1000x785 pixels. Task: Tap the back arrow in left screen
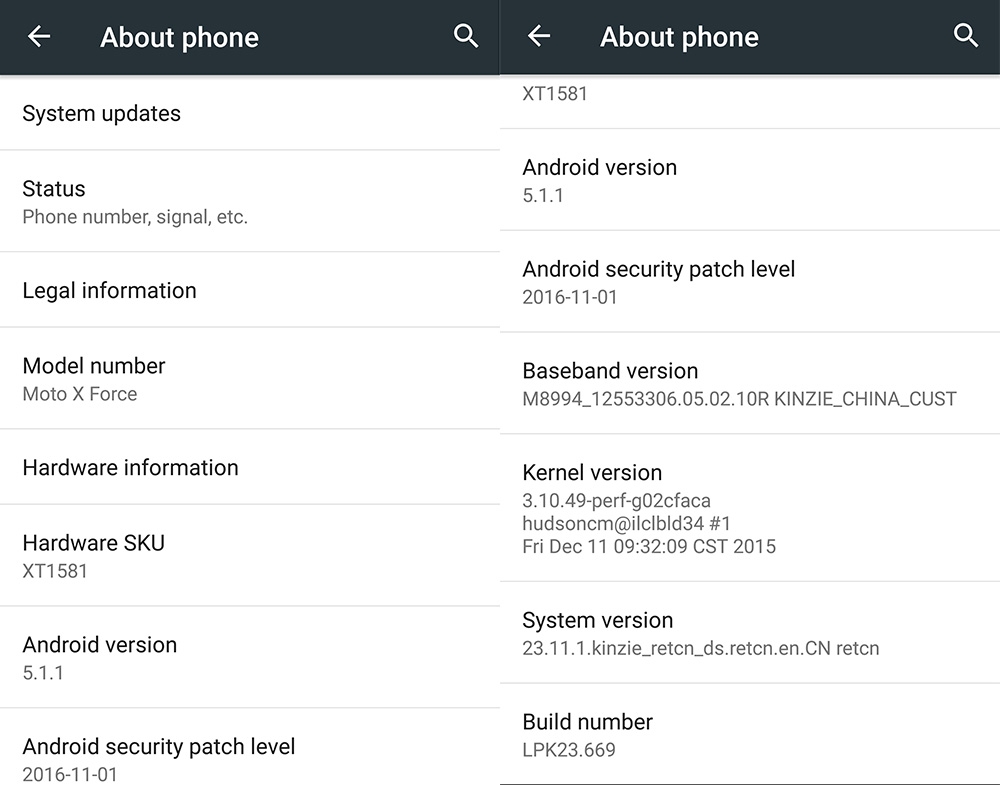point(39,36)
